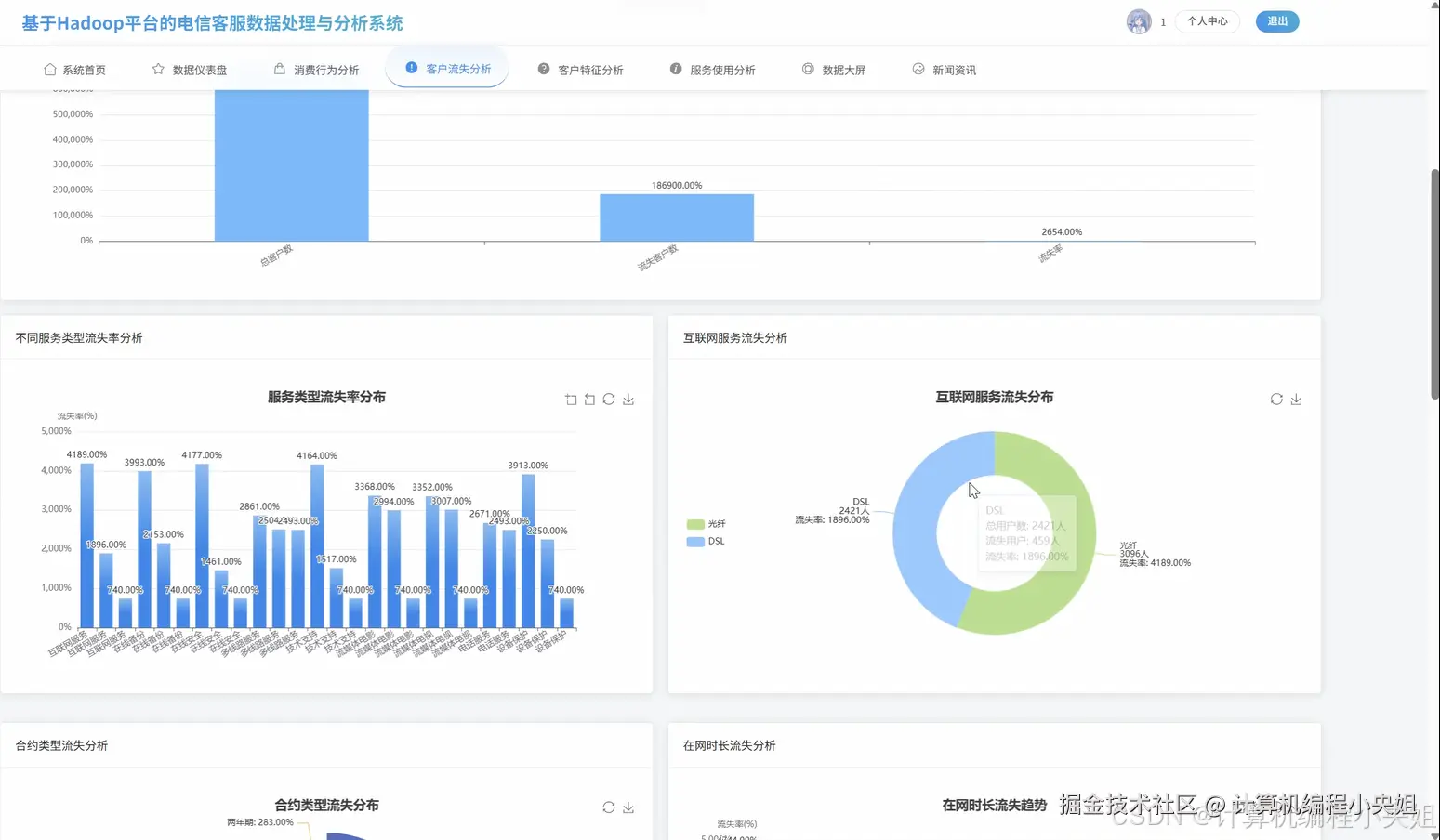
Task: Click the user avatar in the header
Action: [x=1139, y=20]
